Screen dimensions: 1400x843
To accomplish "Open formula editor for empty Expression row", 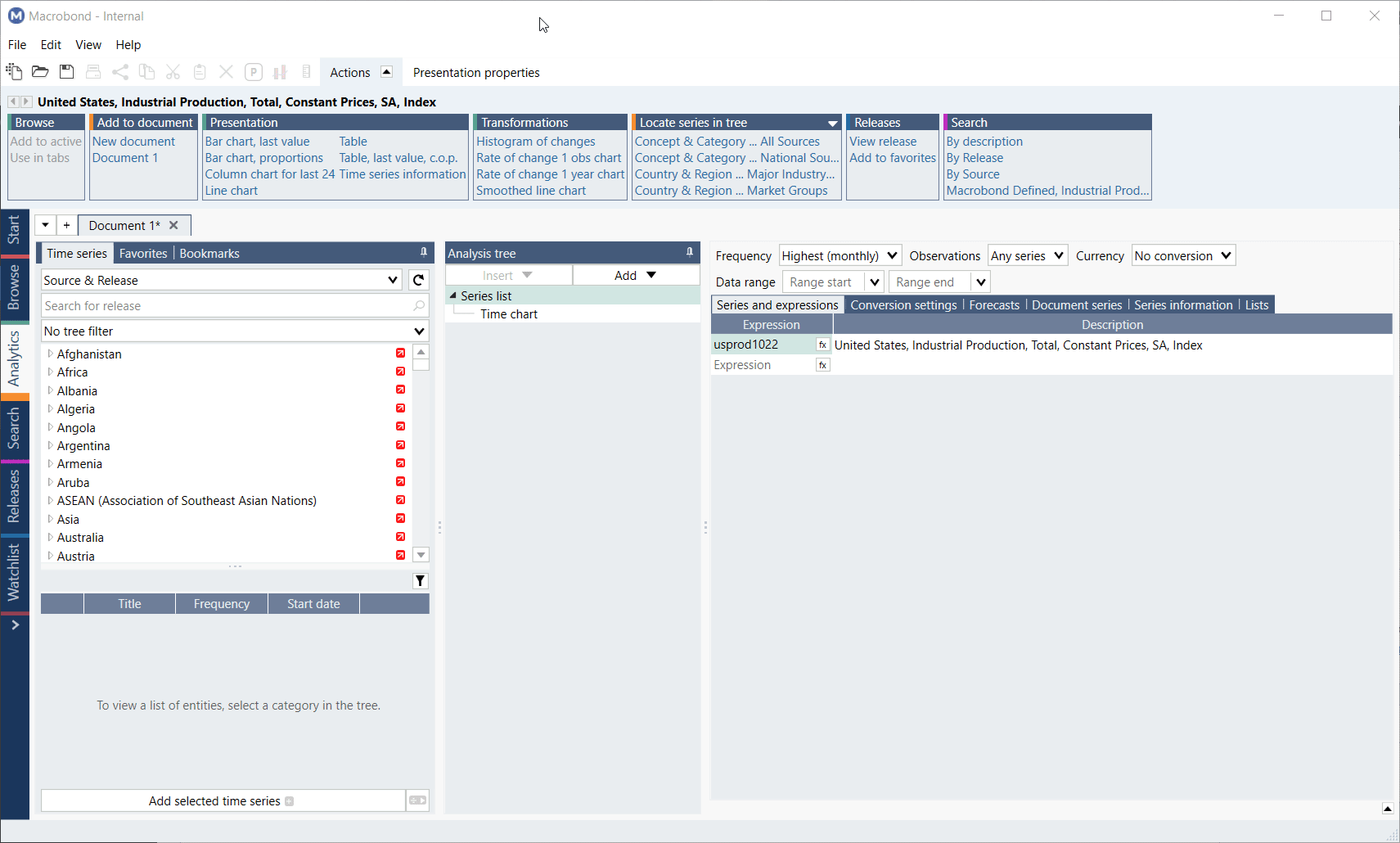I will pyautogui.click(x=823, y=365).
